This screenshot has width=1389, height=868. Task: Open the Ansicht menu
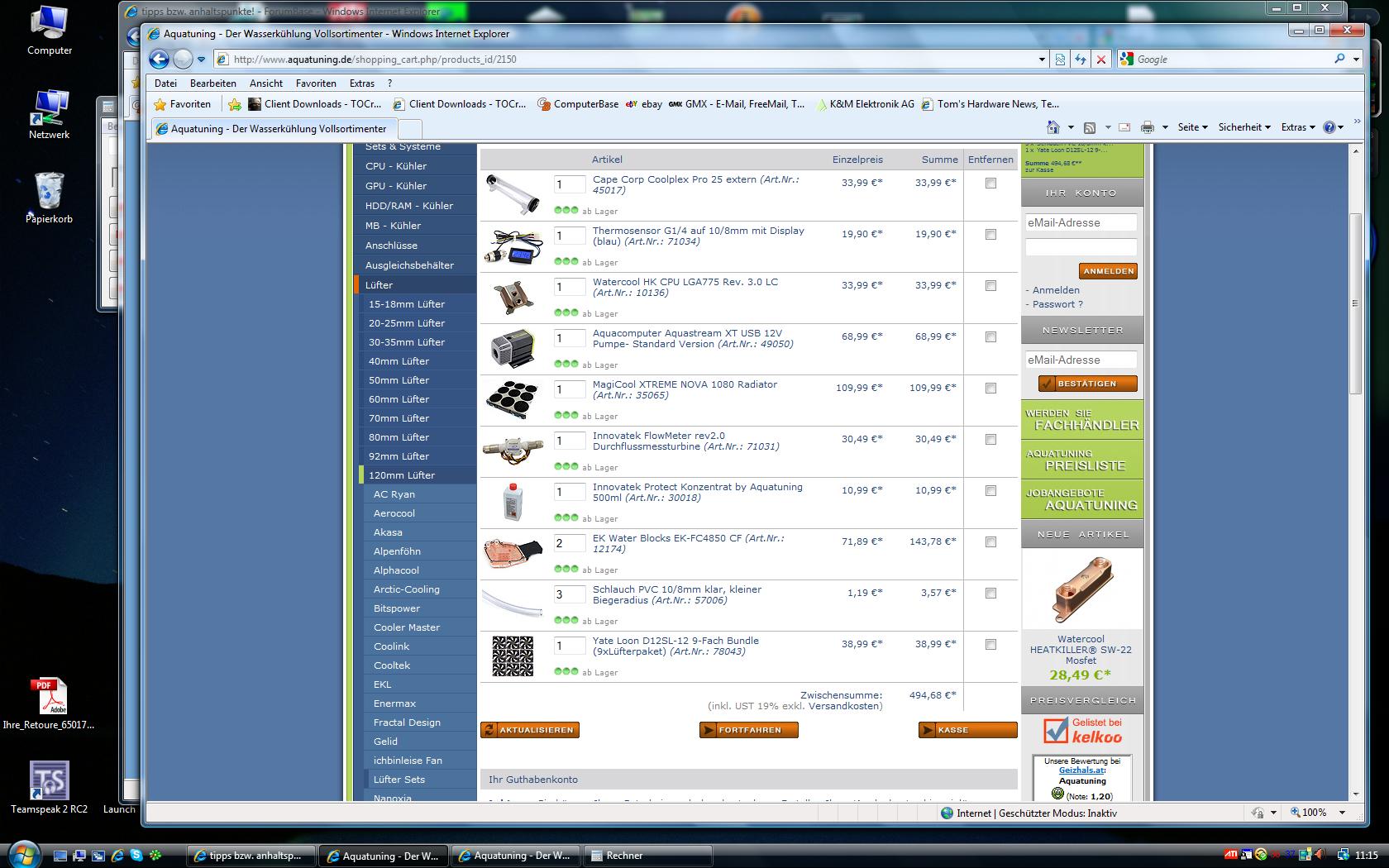click(265, 83)
